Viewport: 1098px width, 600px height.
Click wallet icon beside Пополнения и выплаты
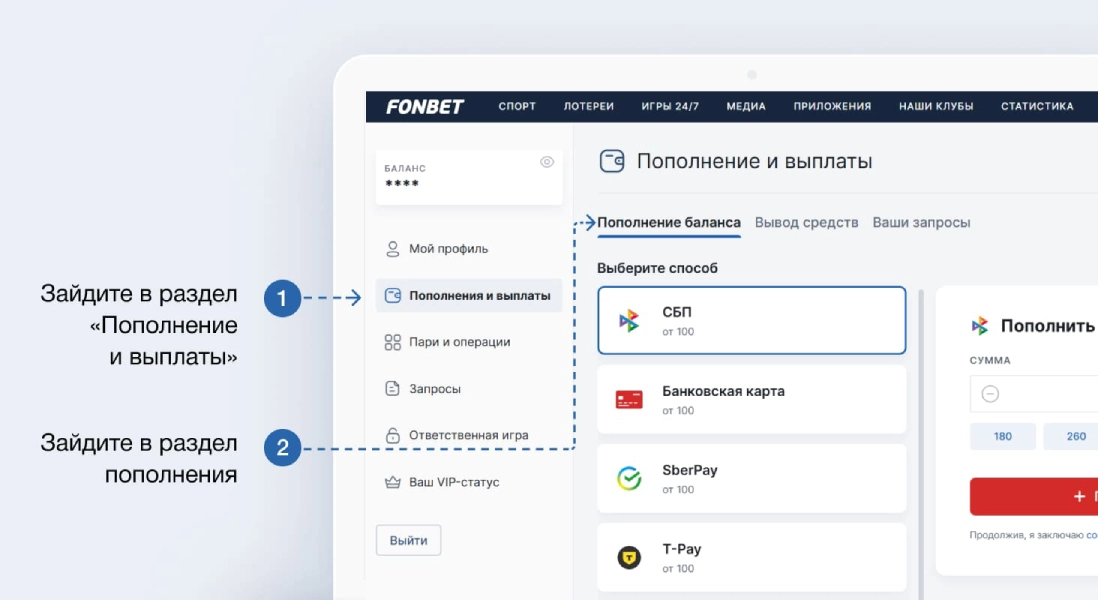click(x=393, y=295)
